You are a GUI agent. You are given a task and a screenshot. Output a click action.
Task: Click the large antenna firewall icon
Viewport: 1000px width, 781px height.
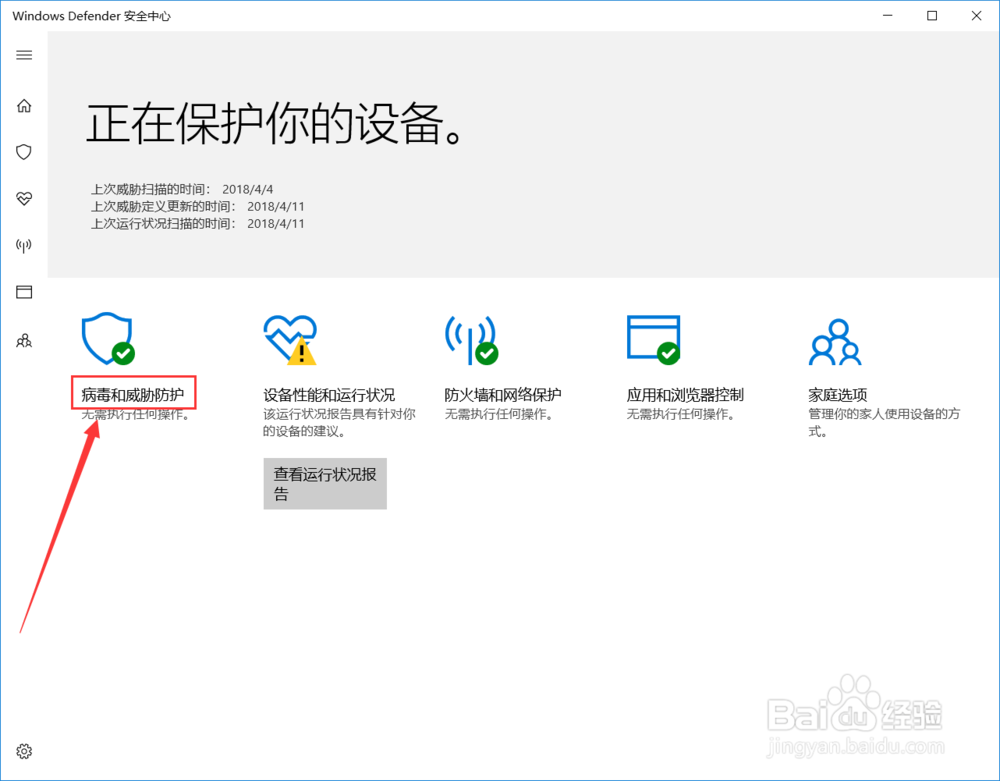point(471,340)
